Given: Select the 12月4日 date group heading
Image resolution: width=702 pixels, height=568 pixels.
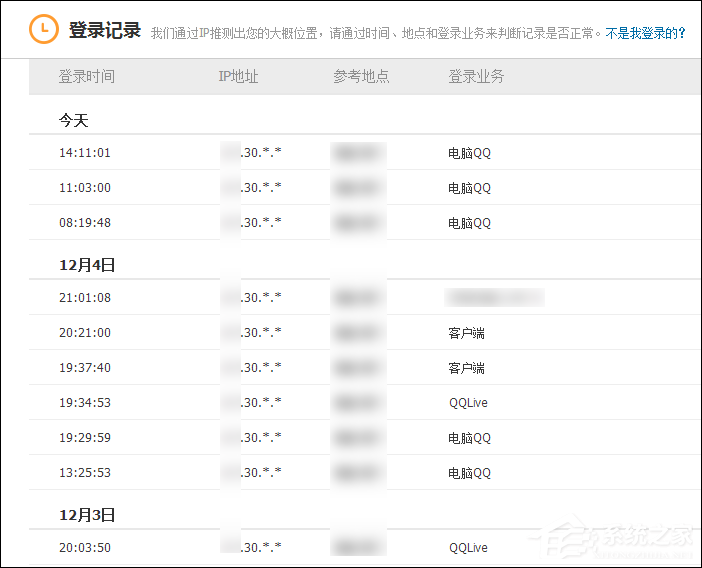Looking at the screenshot, I should click(x=87, y=265).
